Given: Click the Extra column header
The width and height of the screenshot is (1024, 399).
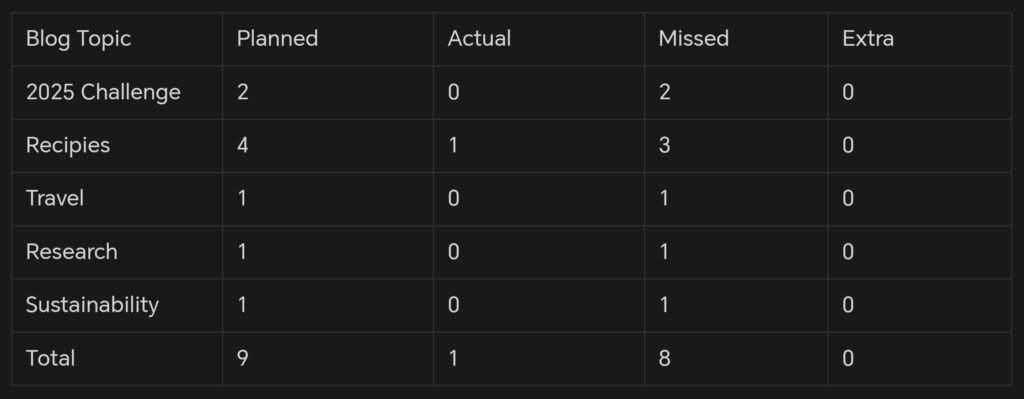Looking at the screenshot, I should 868,39.
